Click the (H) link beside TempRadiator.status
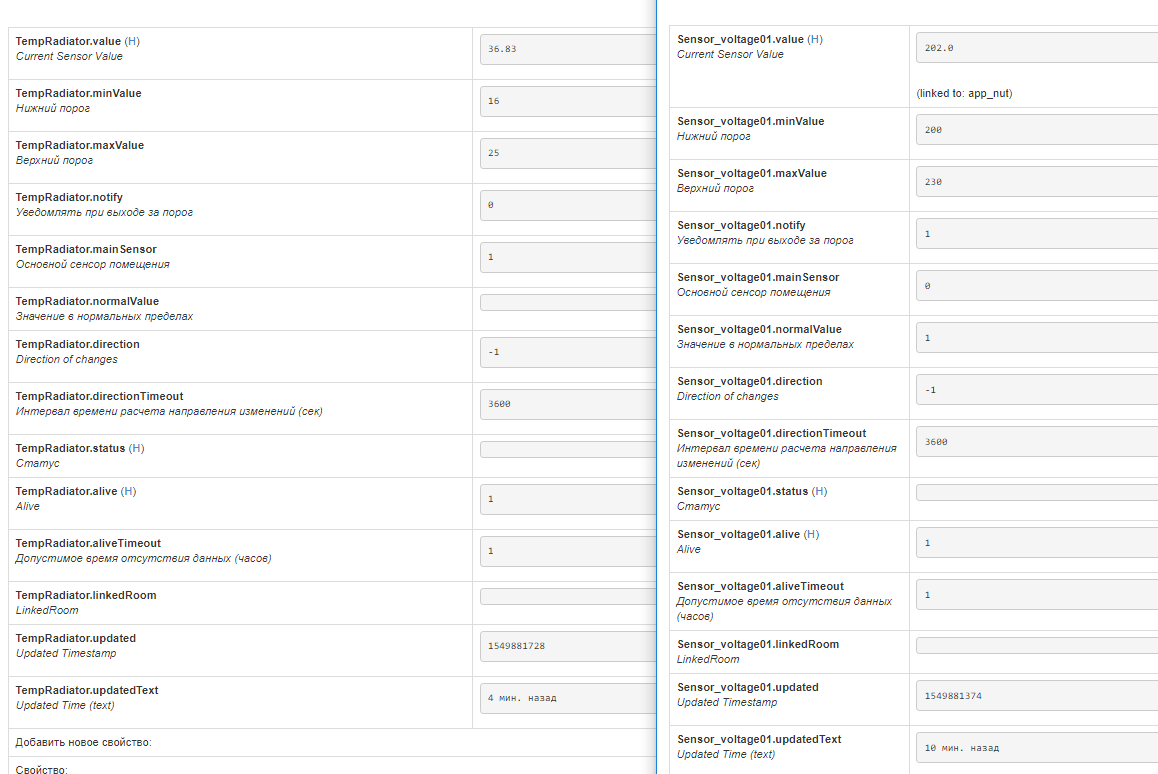The width and height of the screenshot is (1158, 774). (x=137, y=448)
